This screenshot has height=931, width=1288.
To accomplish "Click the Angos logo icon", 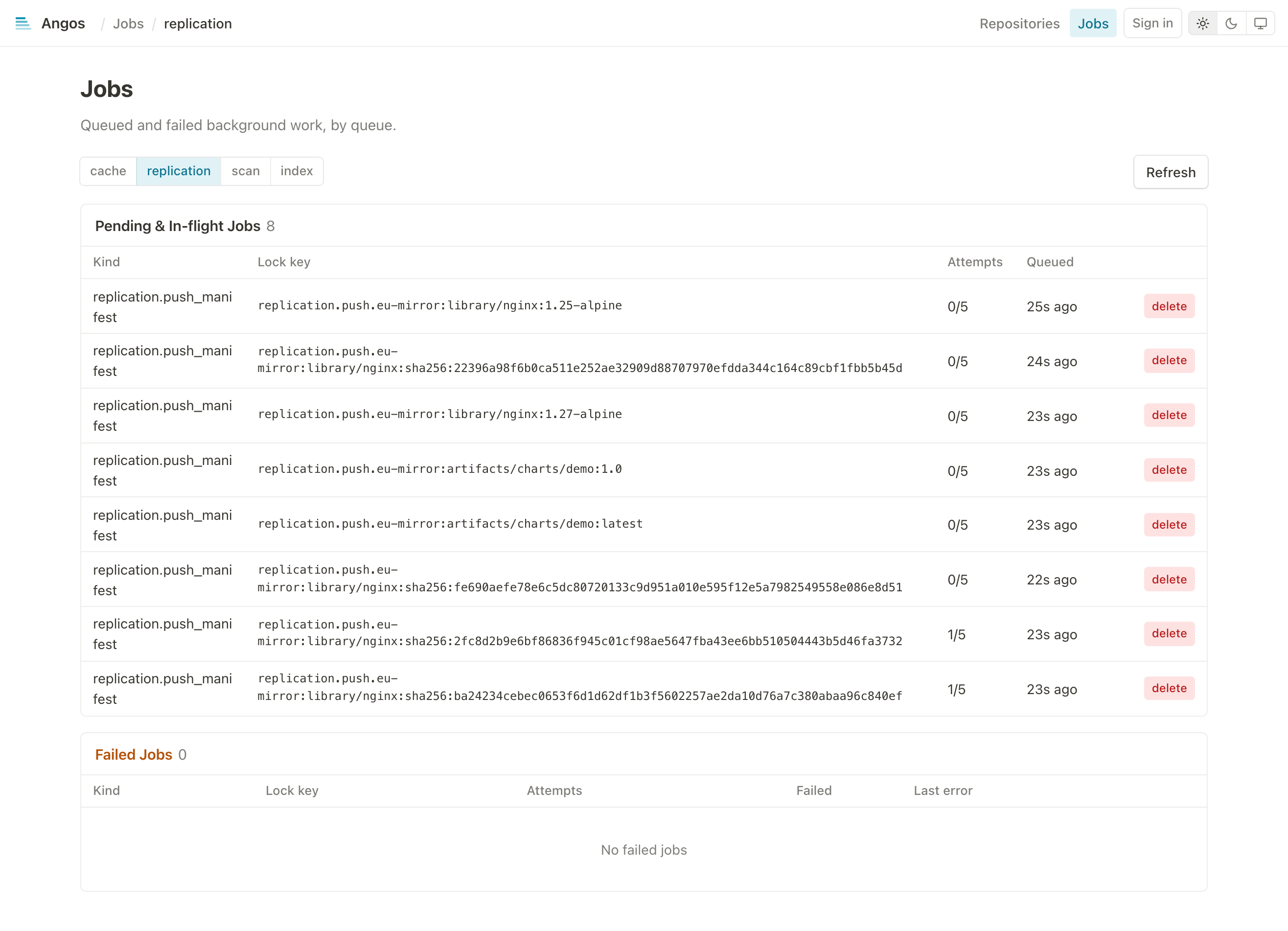I will [23, 23].
